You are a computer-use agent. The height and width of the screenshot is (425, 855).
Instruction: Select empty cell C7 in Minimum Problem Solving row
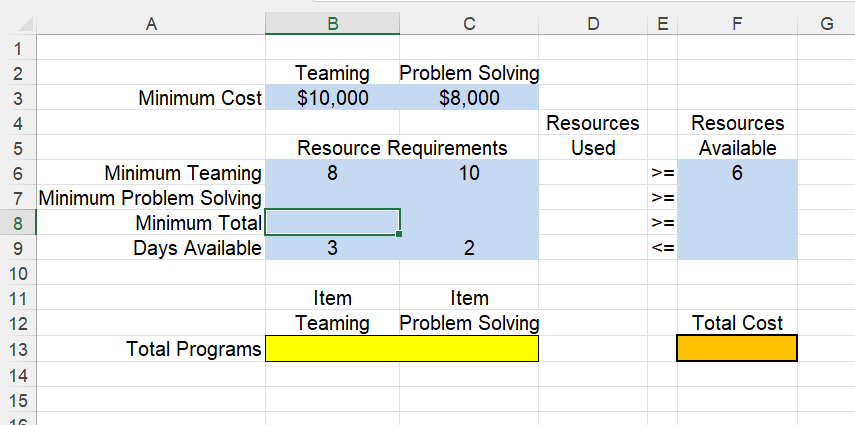469,198
